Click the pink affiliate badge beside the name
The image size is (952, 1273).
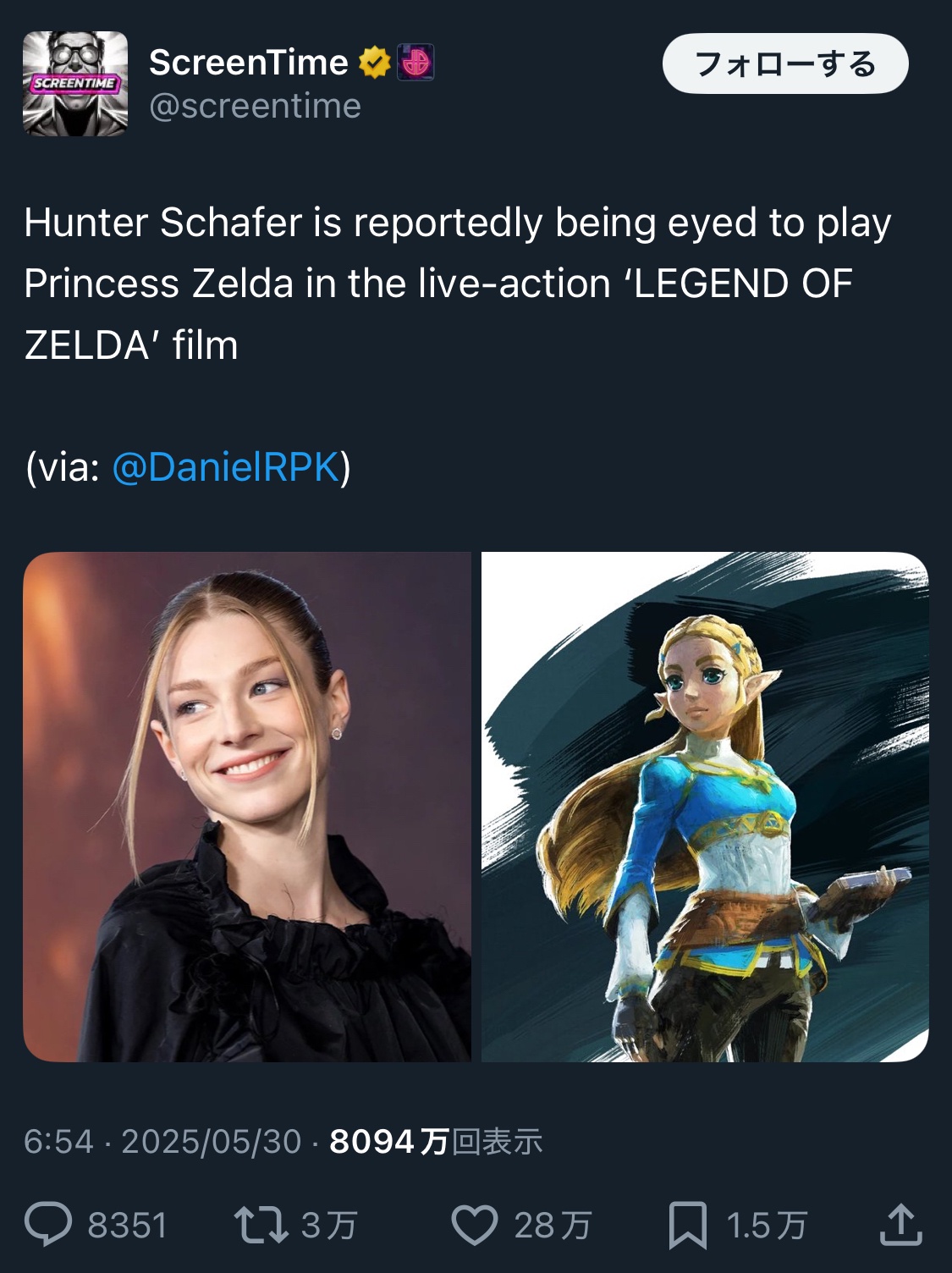[415, 63]
